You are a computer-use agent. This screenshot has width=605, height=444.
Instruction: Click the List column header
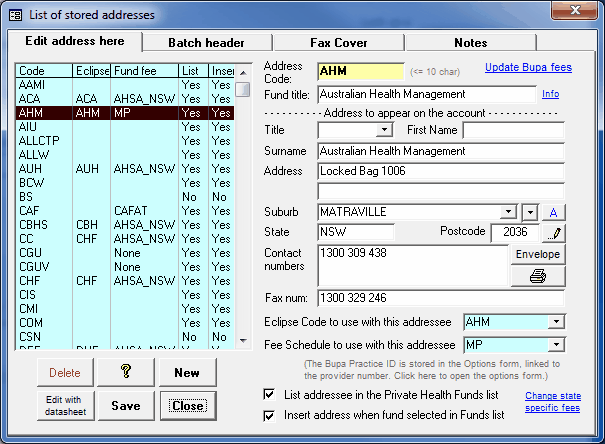coord(193,71)
